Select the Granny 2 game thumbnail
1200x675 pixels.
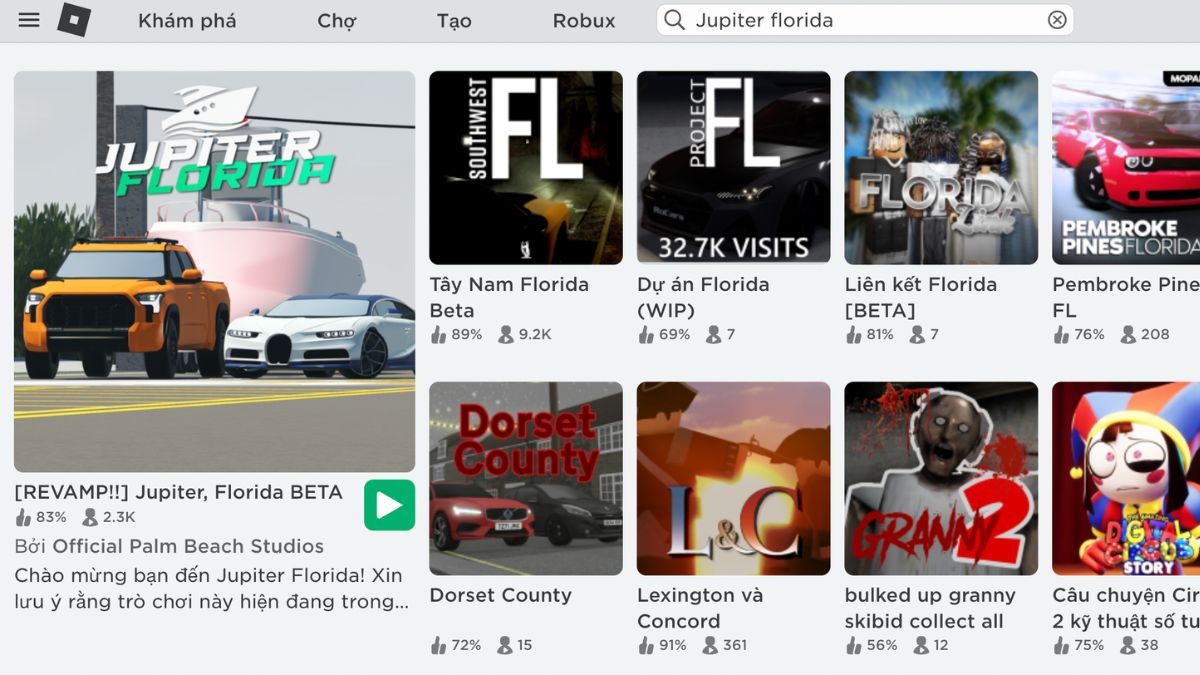point(942,478)
